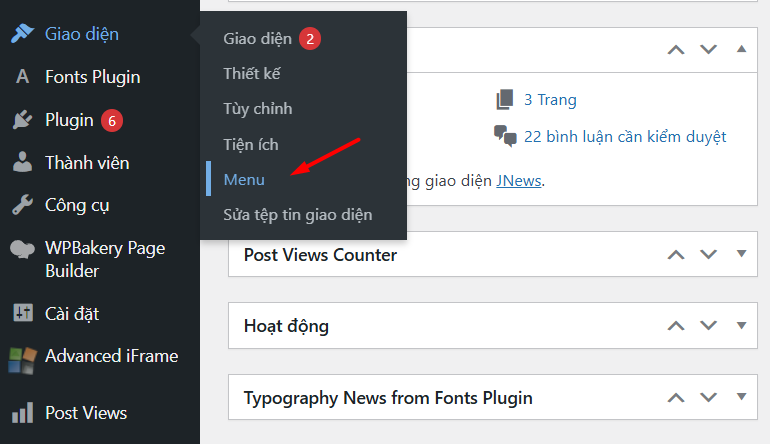Click the Hoạt động heading
The image size is (770, 444).
[x=286, y=327]
